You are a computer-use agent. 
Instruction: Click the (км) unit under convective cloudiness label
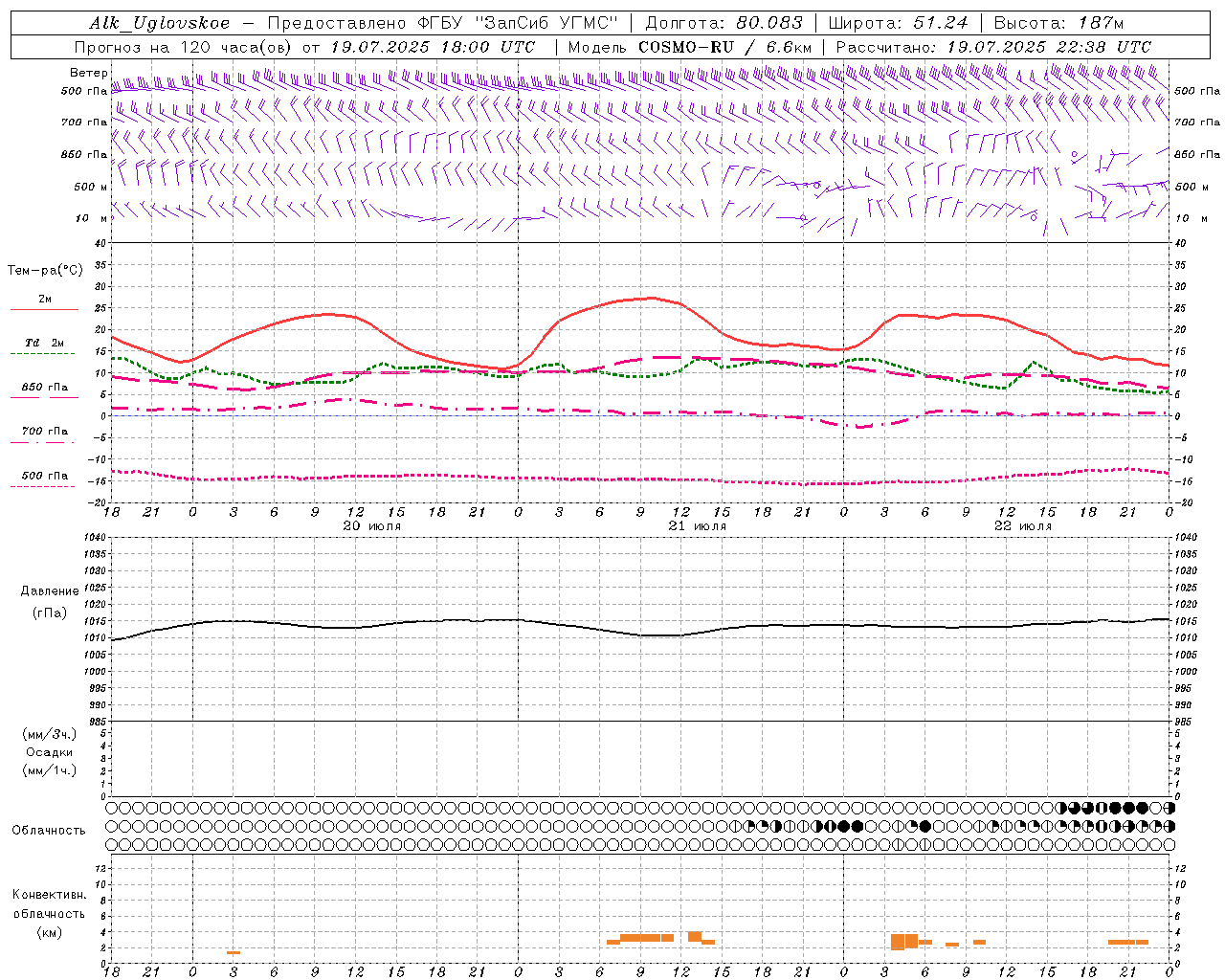tap(50, 932)
